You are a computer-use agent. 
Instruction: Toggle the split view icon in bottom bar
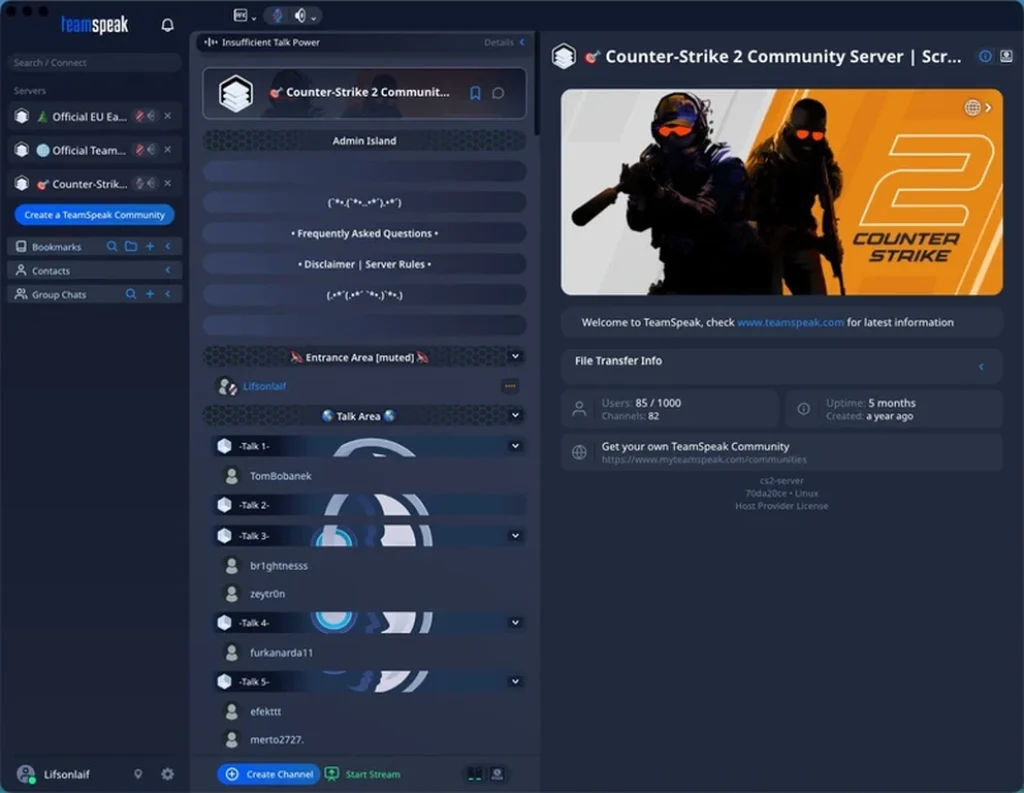coord(475,774)
